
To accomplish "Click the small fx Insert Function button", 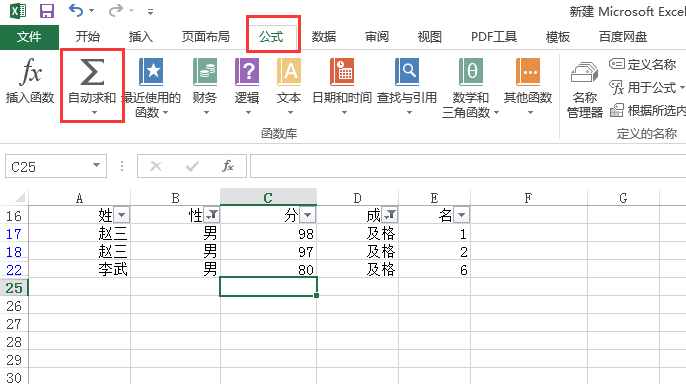I will pos(228,166).
